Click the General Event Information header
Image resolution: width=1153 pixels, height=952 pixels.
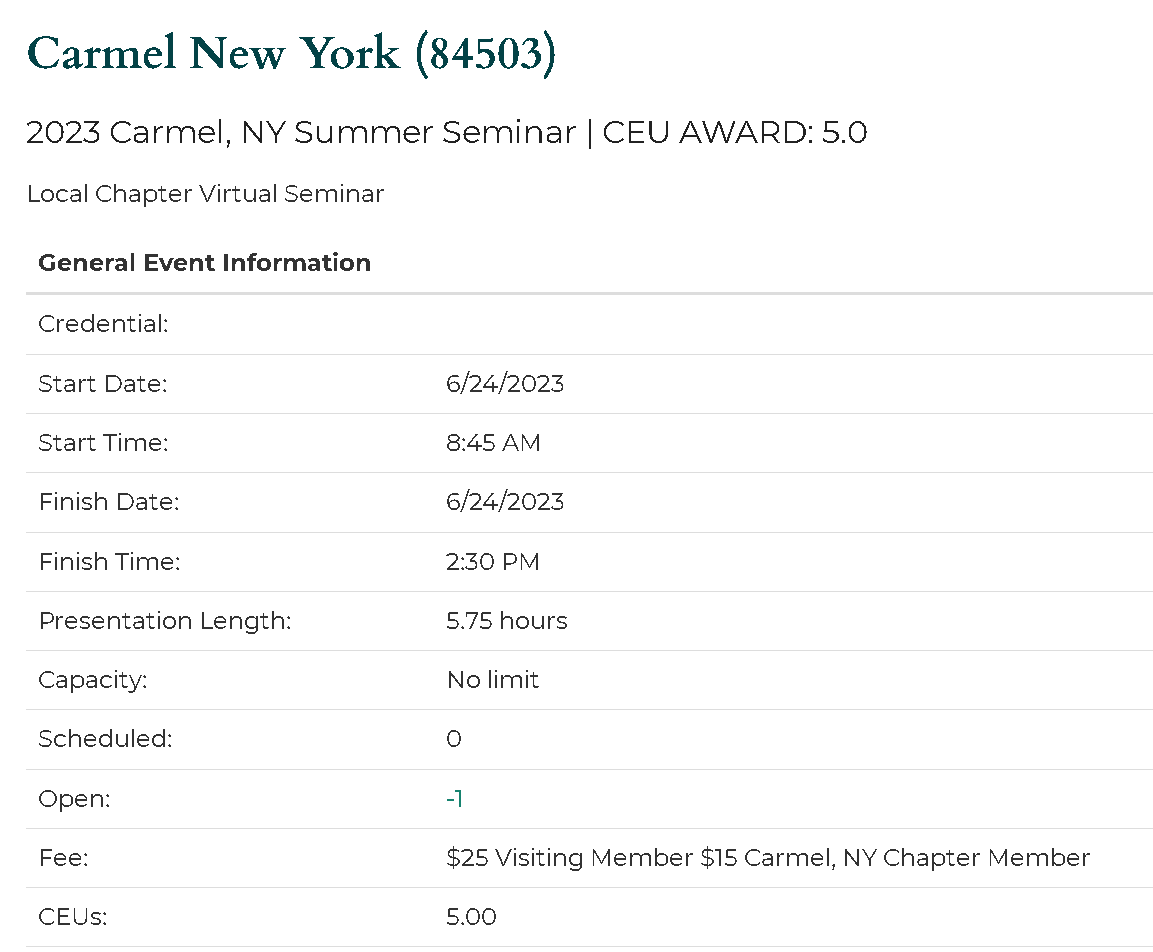pos(204,263)
